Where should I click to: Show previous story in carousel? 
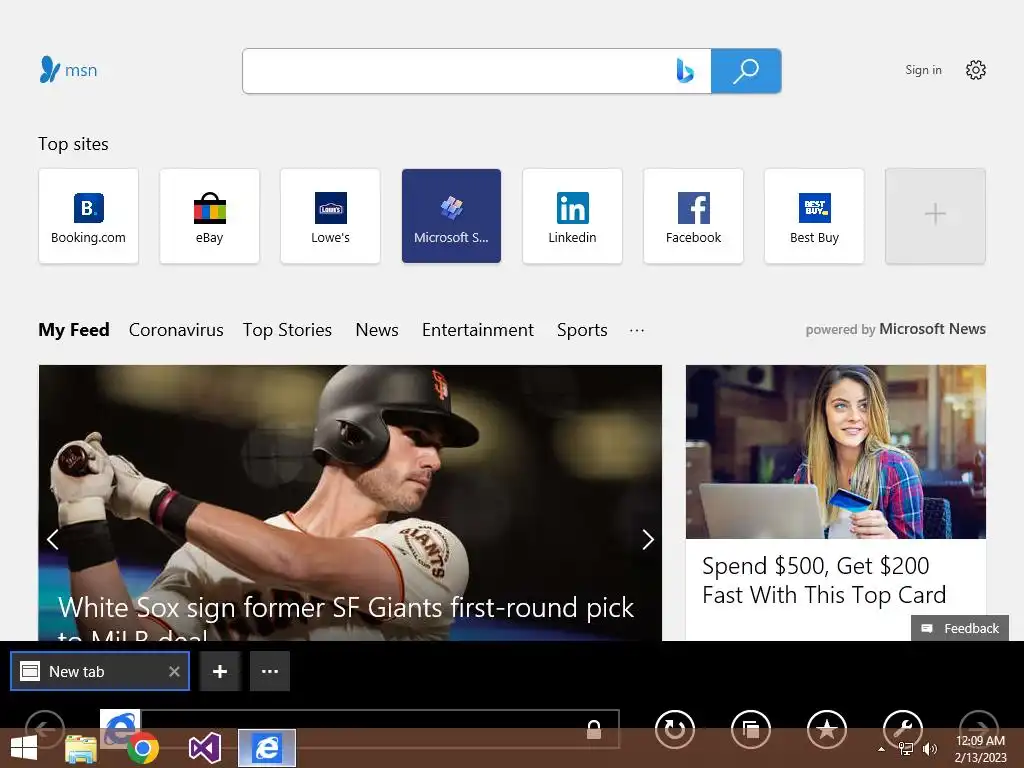point(53,539)
